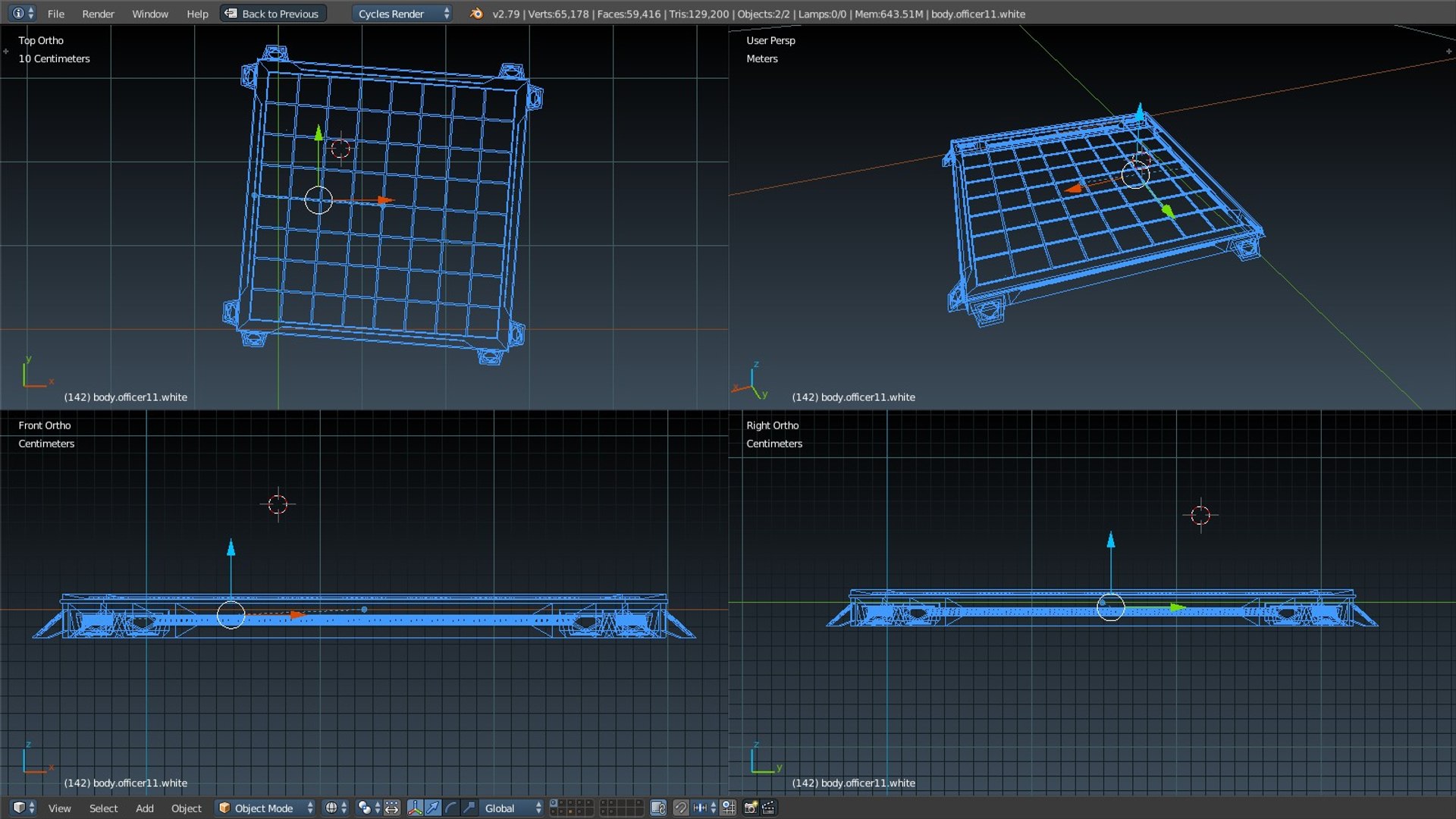Open the Window menu
The width and height of the screenshot is (1456, 819).
[x=150, y=14]
